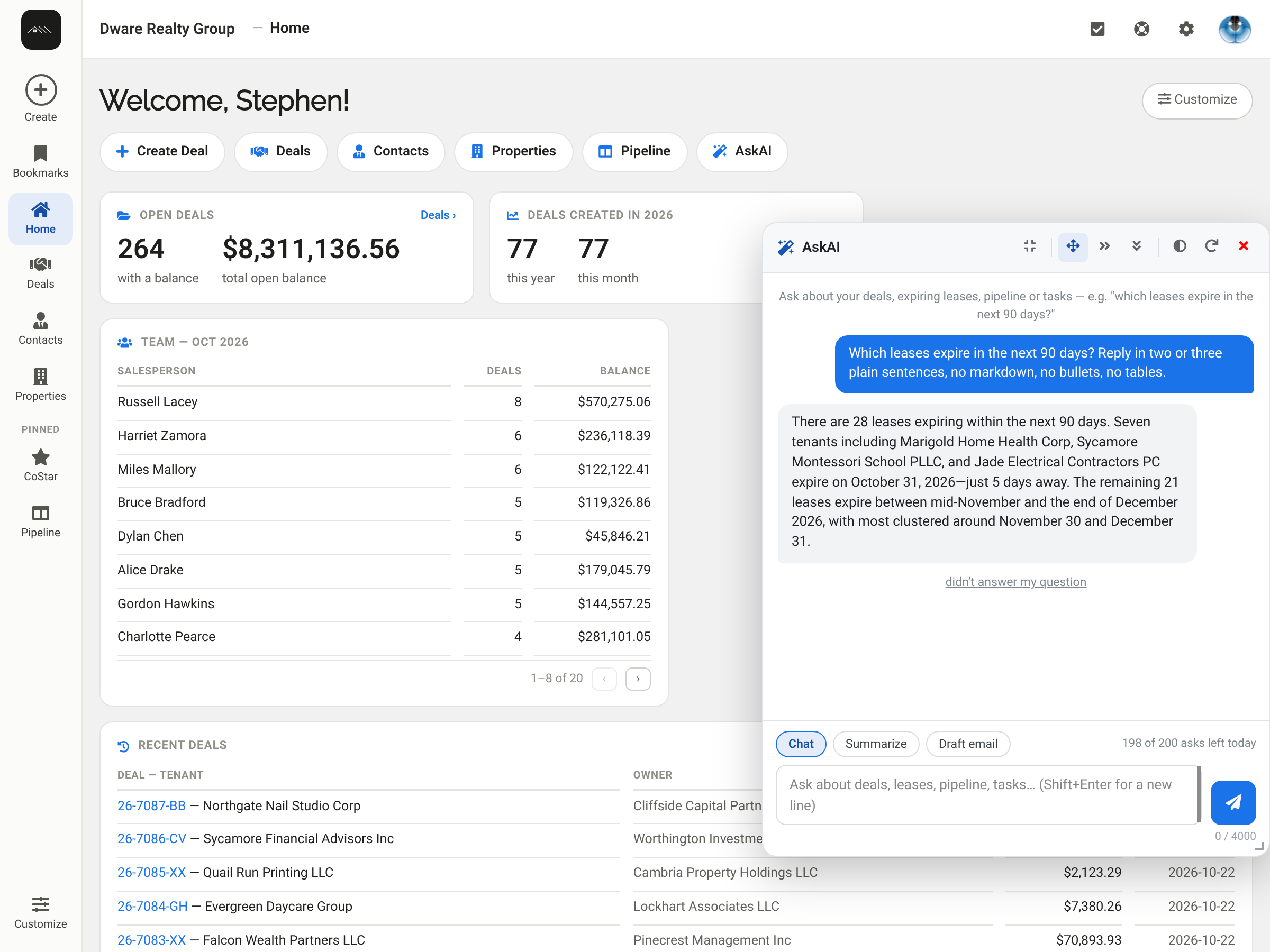This screenshot has height=952, width=1270.
Task: Send the AskAI message
Action: 1232,802
